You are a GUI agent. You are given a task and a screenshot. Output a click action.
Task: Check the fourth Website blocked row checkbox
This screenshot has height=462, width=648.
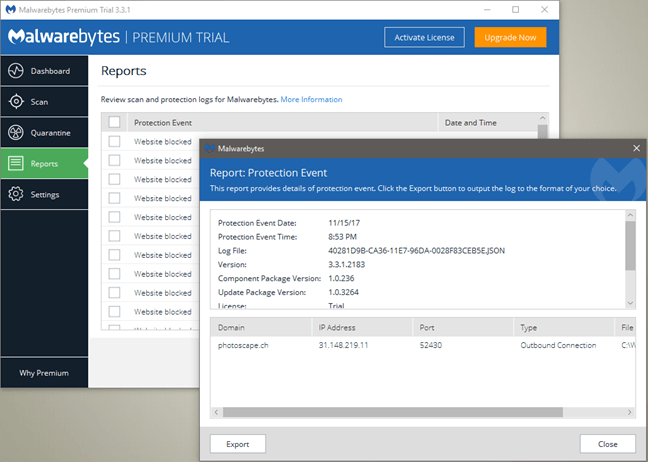(x=114, y=198)
